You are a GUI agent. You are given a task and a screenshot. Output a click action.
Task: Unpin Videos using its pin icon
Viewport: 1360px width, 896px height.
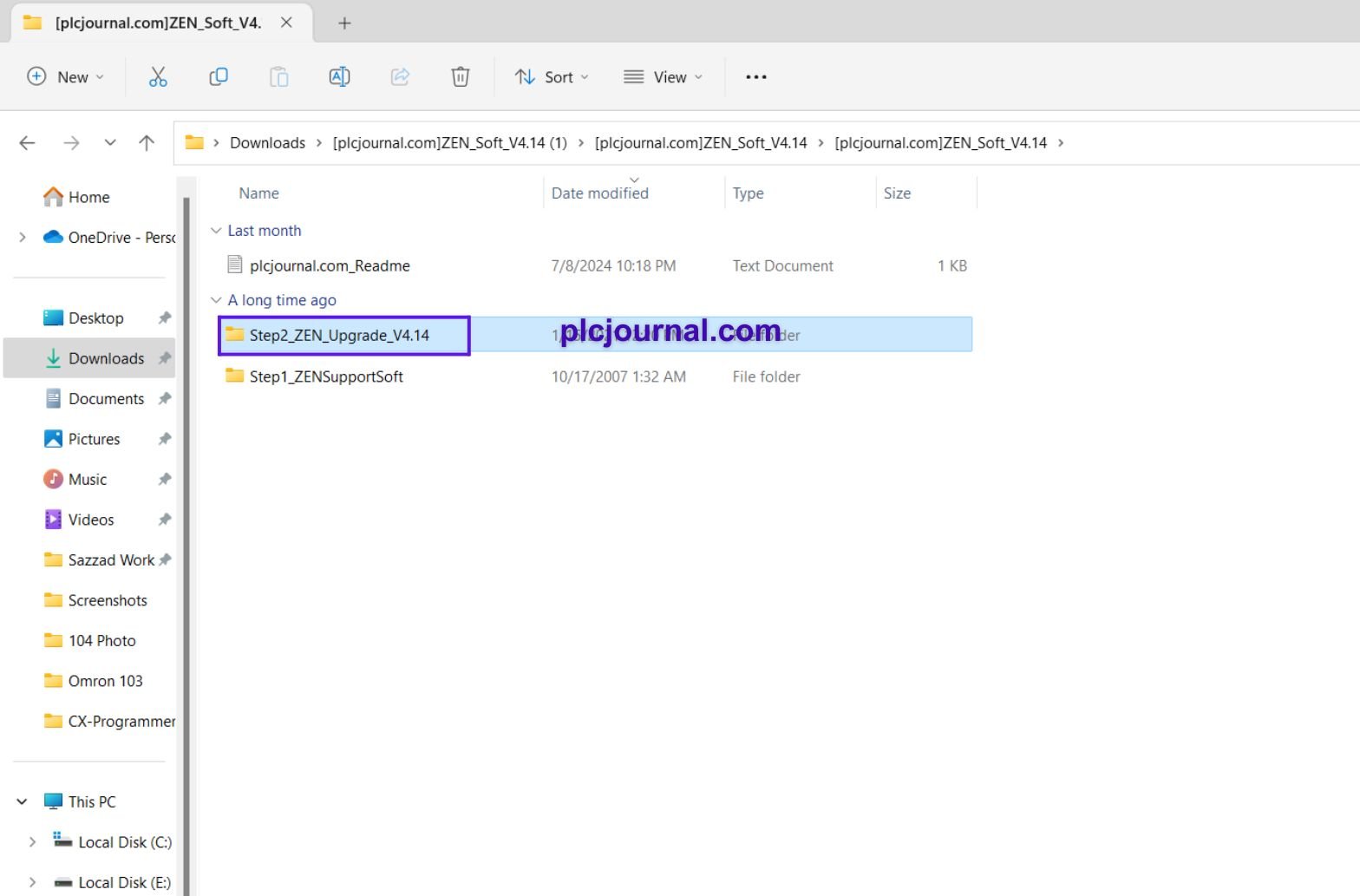[164, 520]
